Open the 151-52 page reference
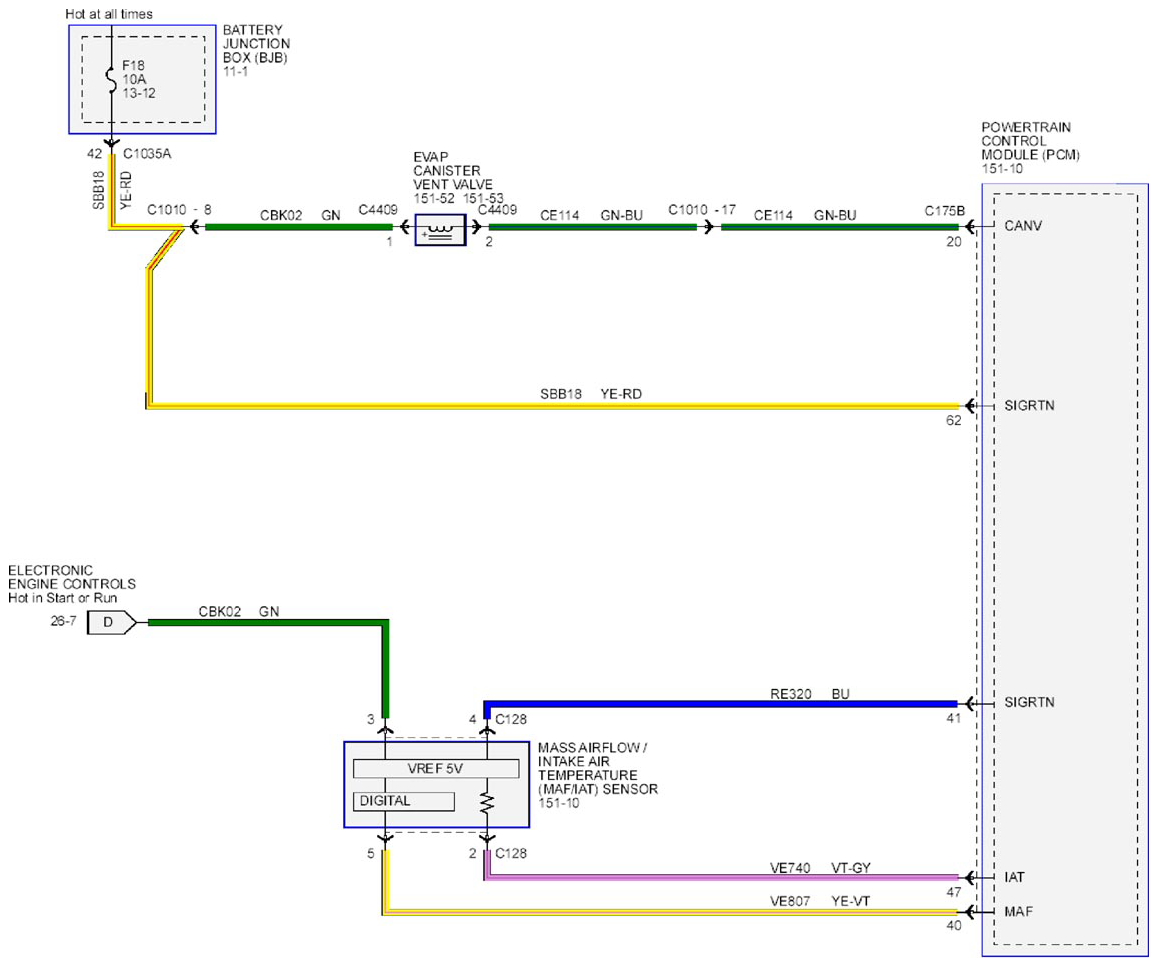 (434, 199)
